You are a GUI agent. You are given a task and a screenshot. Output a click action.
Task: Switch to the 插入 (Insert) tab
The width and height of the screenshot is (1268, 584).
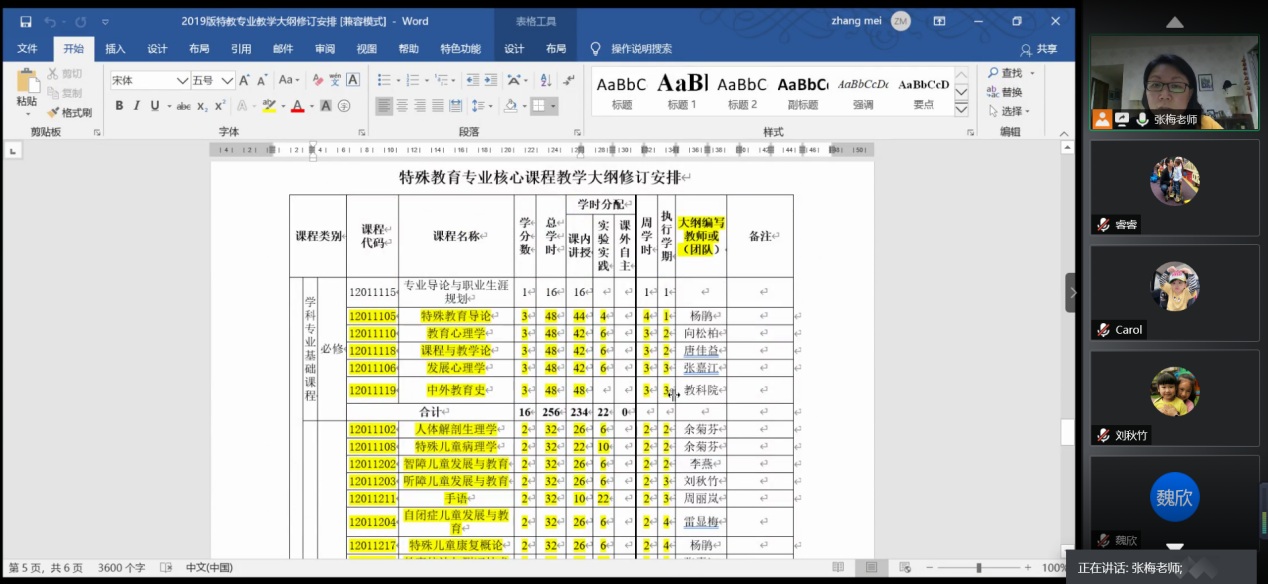115,49
